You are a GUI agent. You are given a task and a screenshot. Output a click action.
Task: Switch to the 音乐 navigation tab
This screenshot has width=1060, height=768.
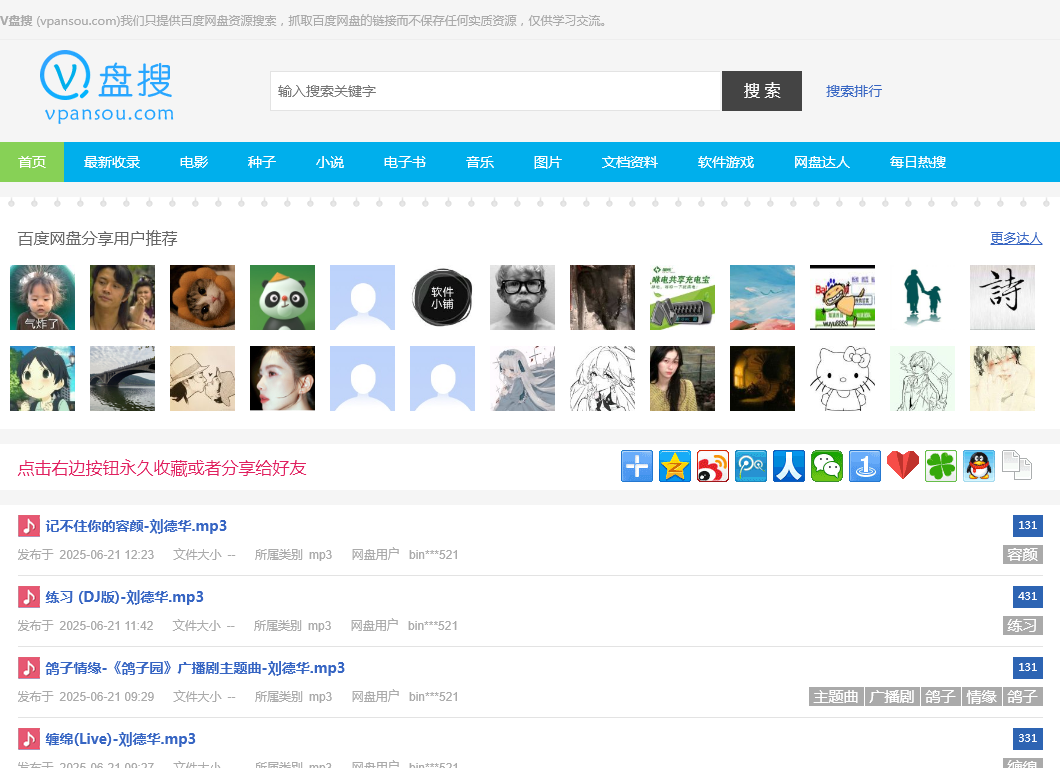coord(480,162)
